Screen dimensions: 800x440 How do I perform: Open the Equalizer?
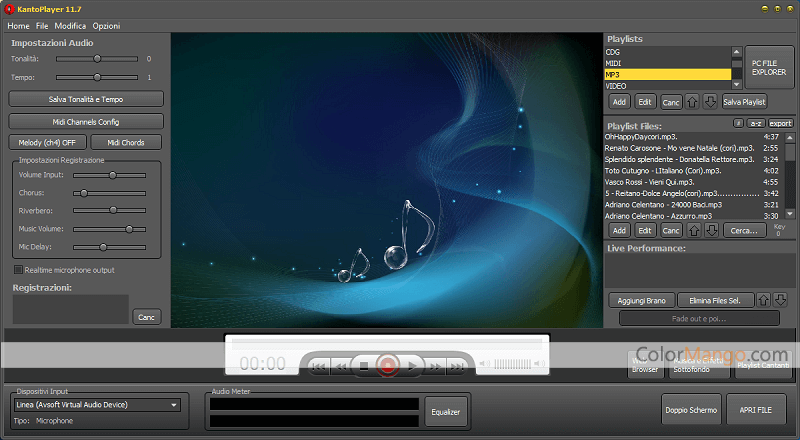tap(446, 411)
